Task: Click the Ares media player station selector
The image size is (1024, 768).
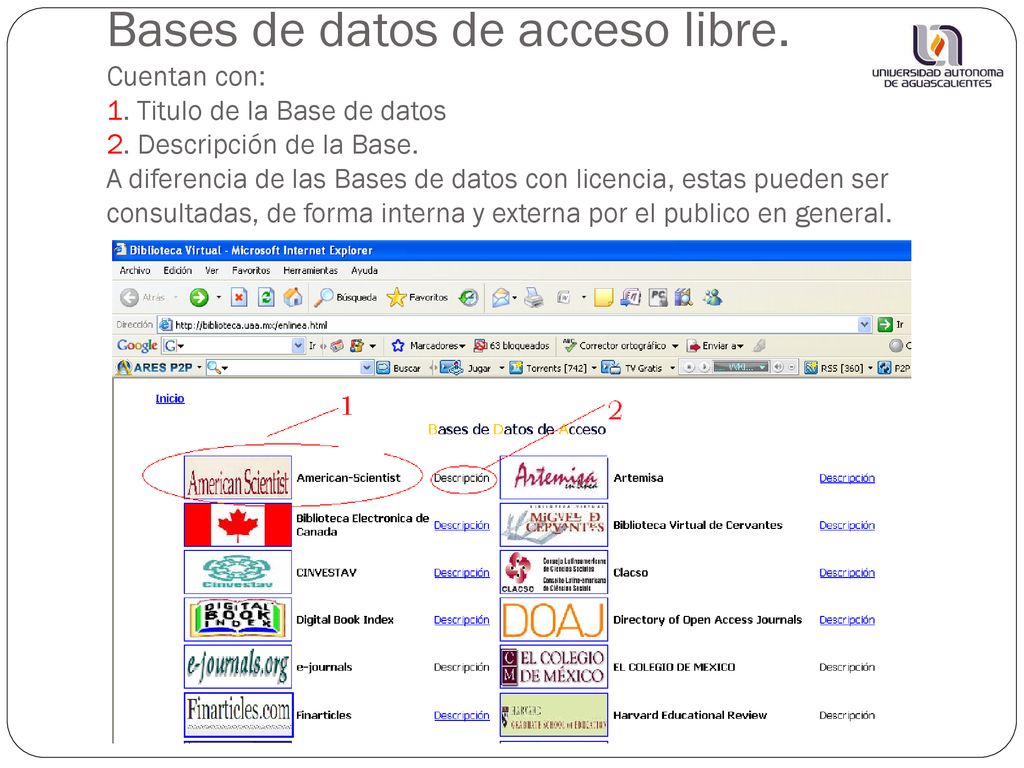Action: point(741,368)
